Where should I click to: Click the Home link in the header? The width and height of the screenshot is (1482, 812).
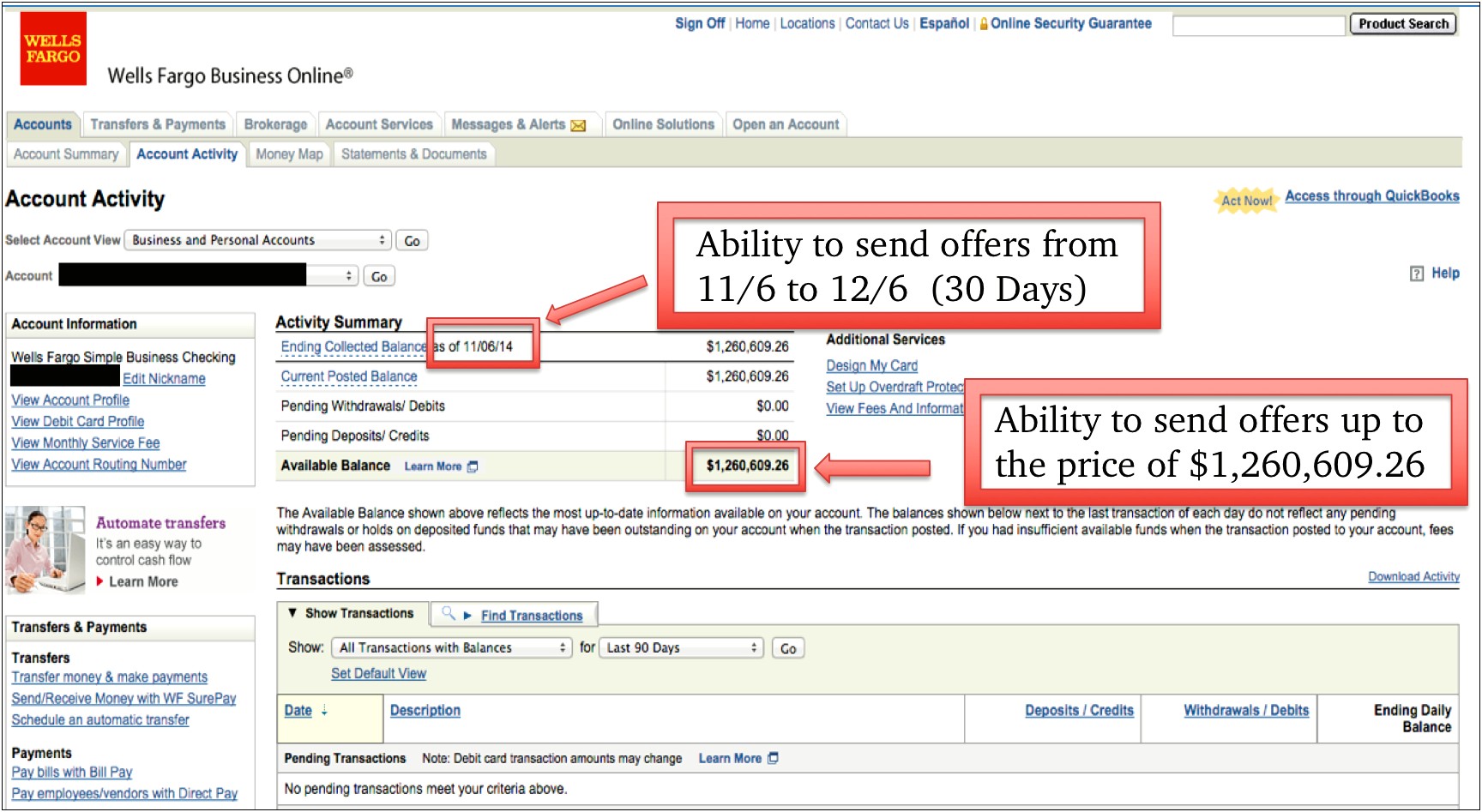[752, 23]
